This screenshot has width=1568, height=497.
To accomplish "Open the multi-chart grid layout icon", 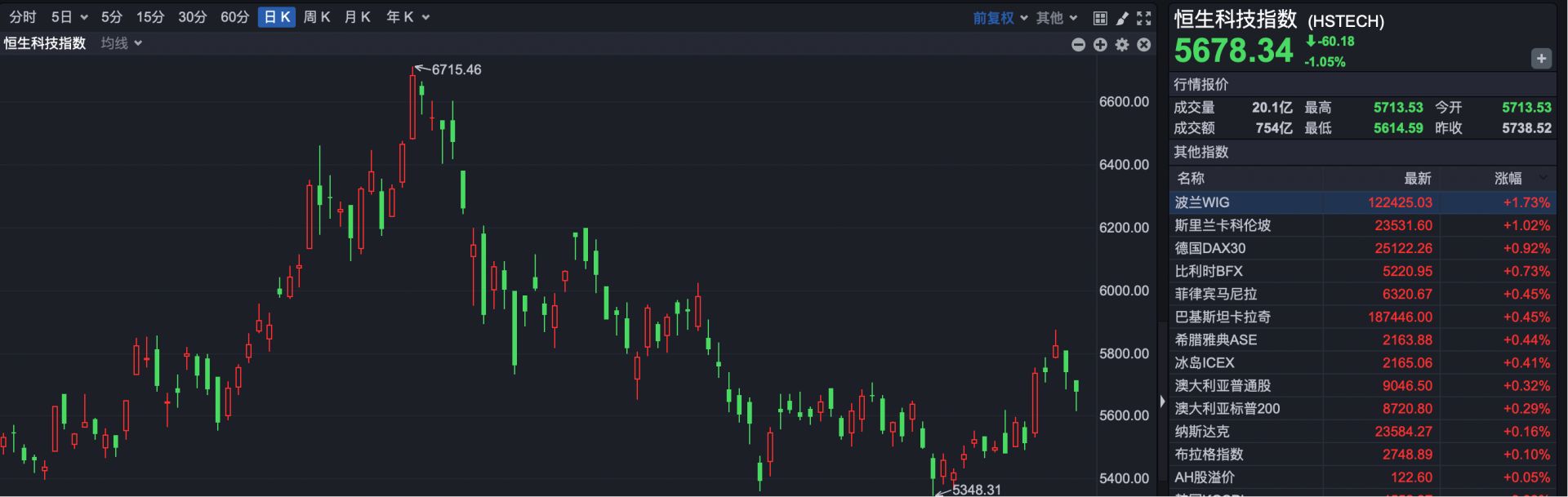I will (x=1100, y=18).
